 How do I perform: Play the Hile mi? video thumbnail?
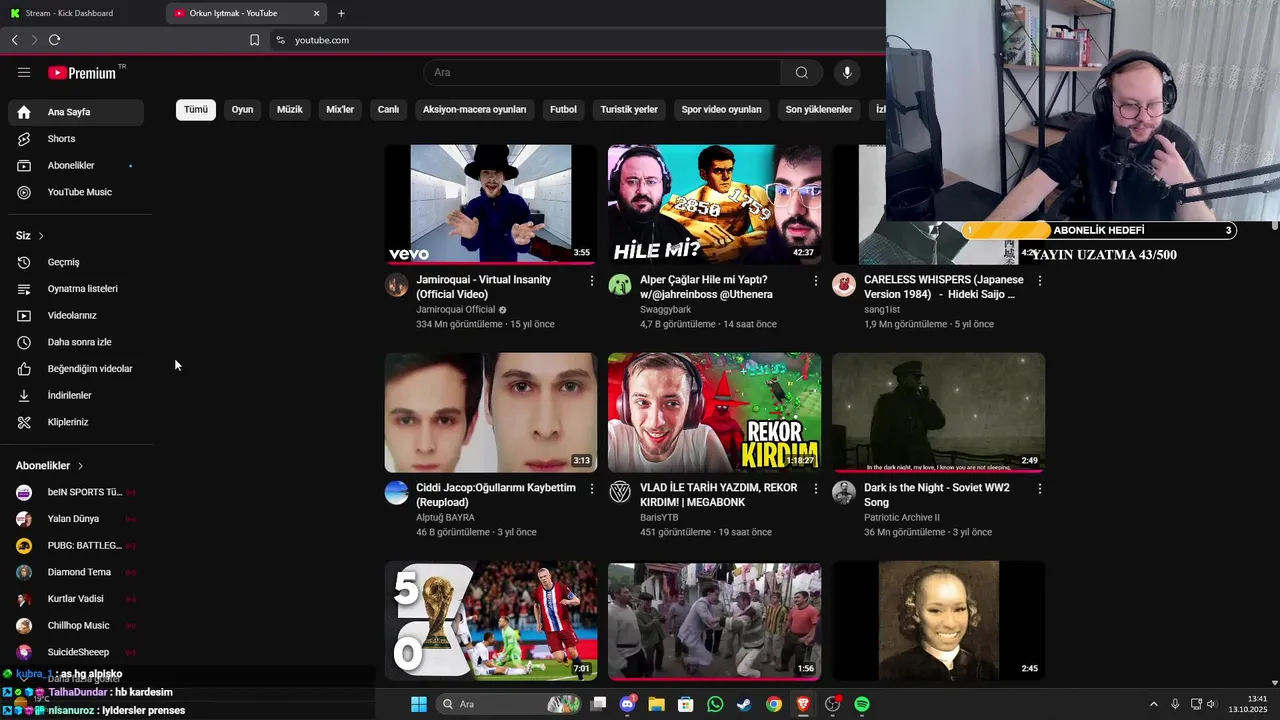click(x=714, y=205)
